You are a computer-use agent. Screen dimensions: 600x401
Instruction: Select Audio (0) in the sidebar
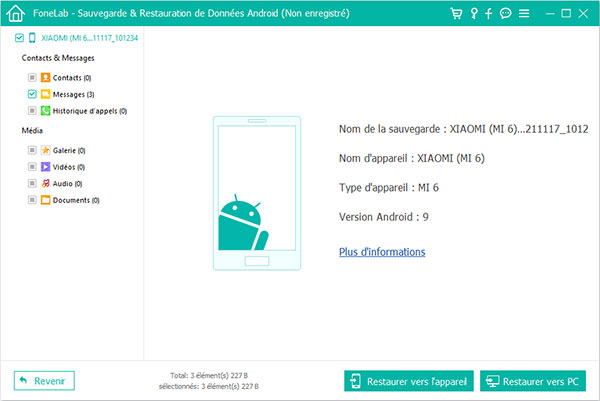[x=67, y=184]
